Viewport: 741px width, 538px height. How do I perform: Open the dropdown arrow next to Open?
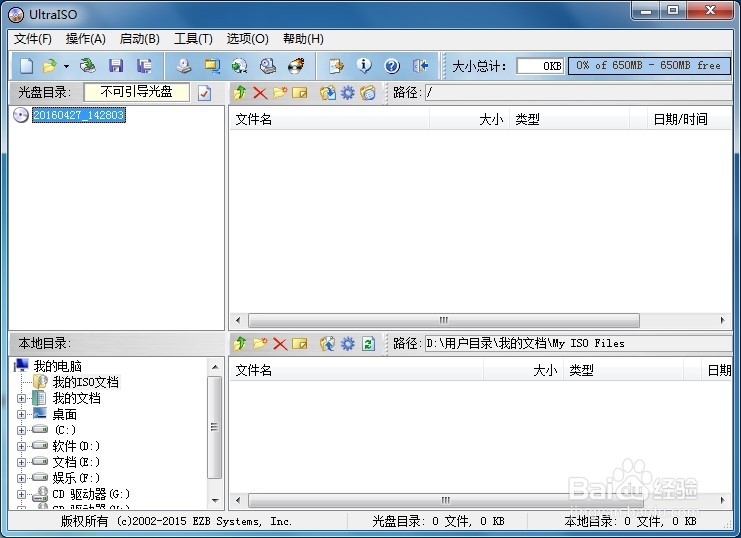pos(66,66)
